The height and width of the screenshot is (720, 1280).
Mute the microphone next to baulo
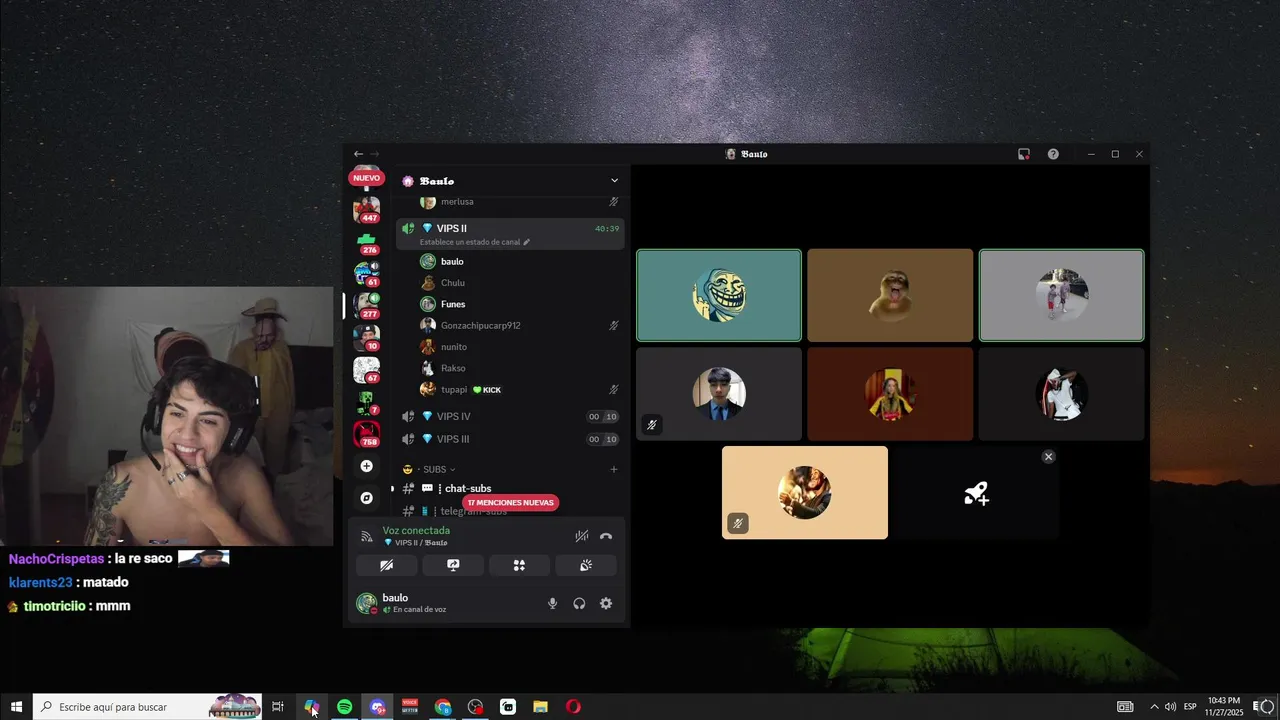[x=552, y=603]
